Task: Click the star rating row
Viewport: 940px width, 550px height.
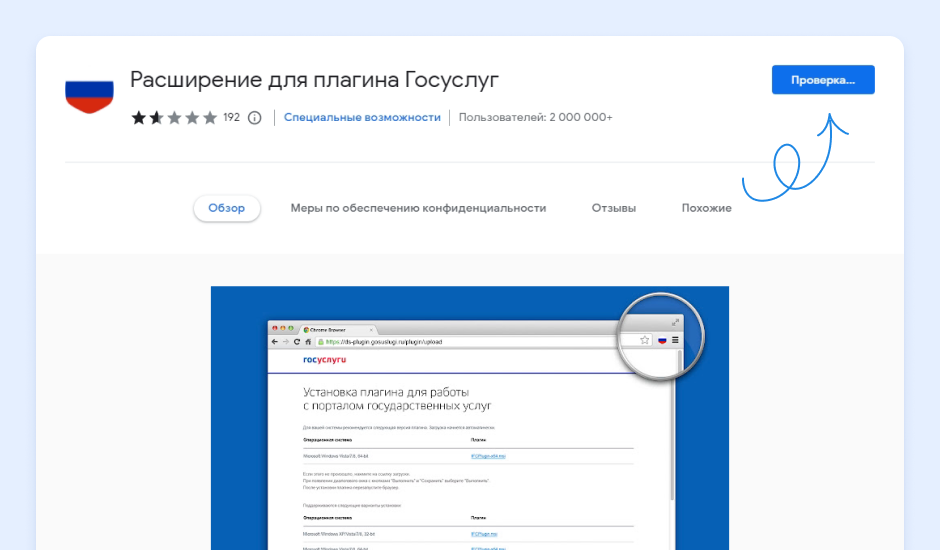Action: (x=174, y=118)
